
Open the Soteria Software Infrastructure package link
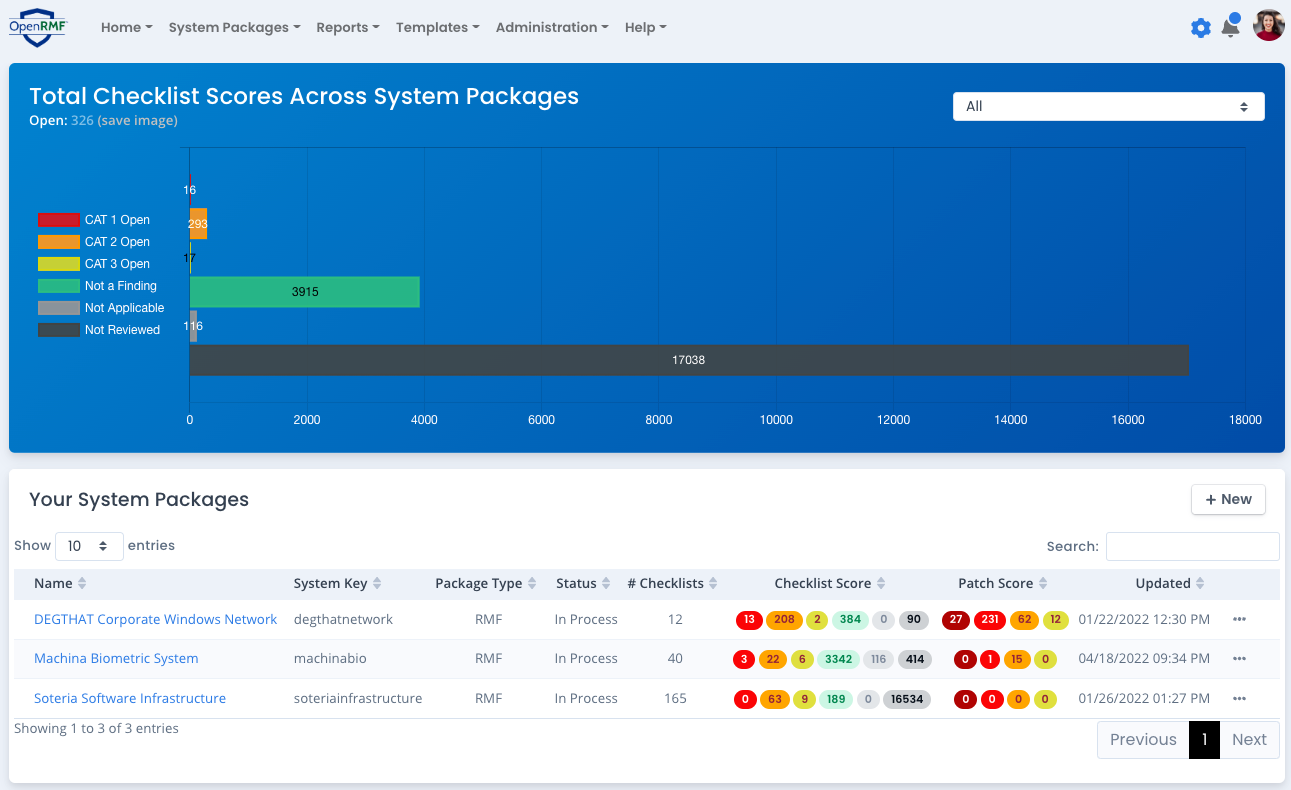pyautogui.click(x=130, y=698)
